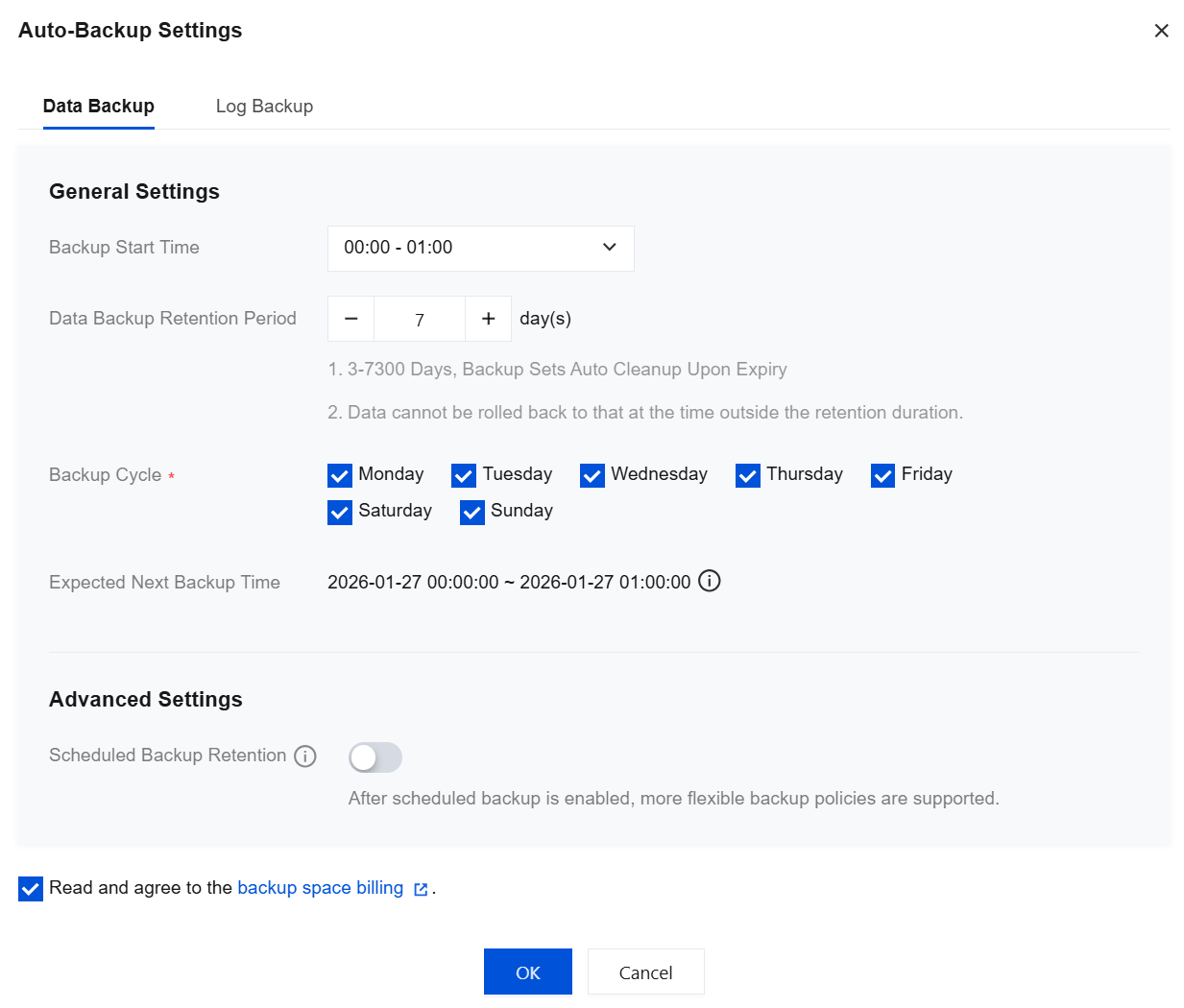Click info icon beside Expected Next Backup Time
The width and height of the screenshot is (1184, 1008).
tap(710, 582)
